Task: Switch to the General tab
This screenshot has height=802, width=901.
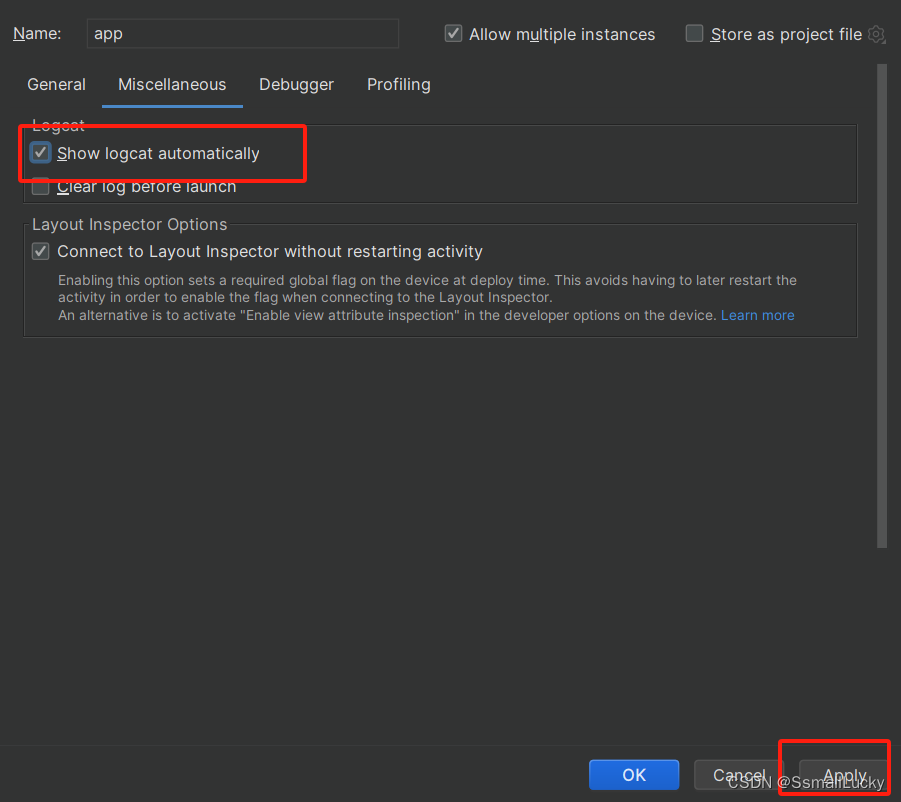Action: pos(56,85)
